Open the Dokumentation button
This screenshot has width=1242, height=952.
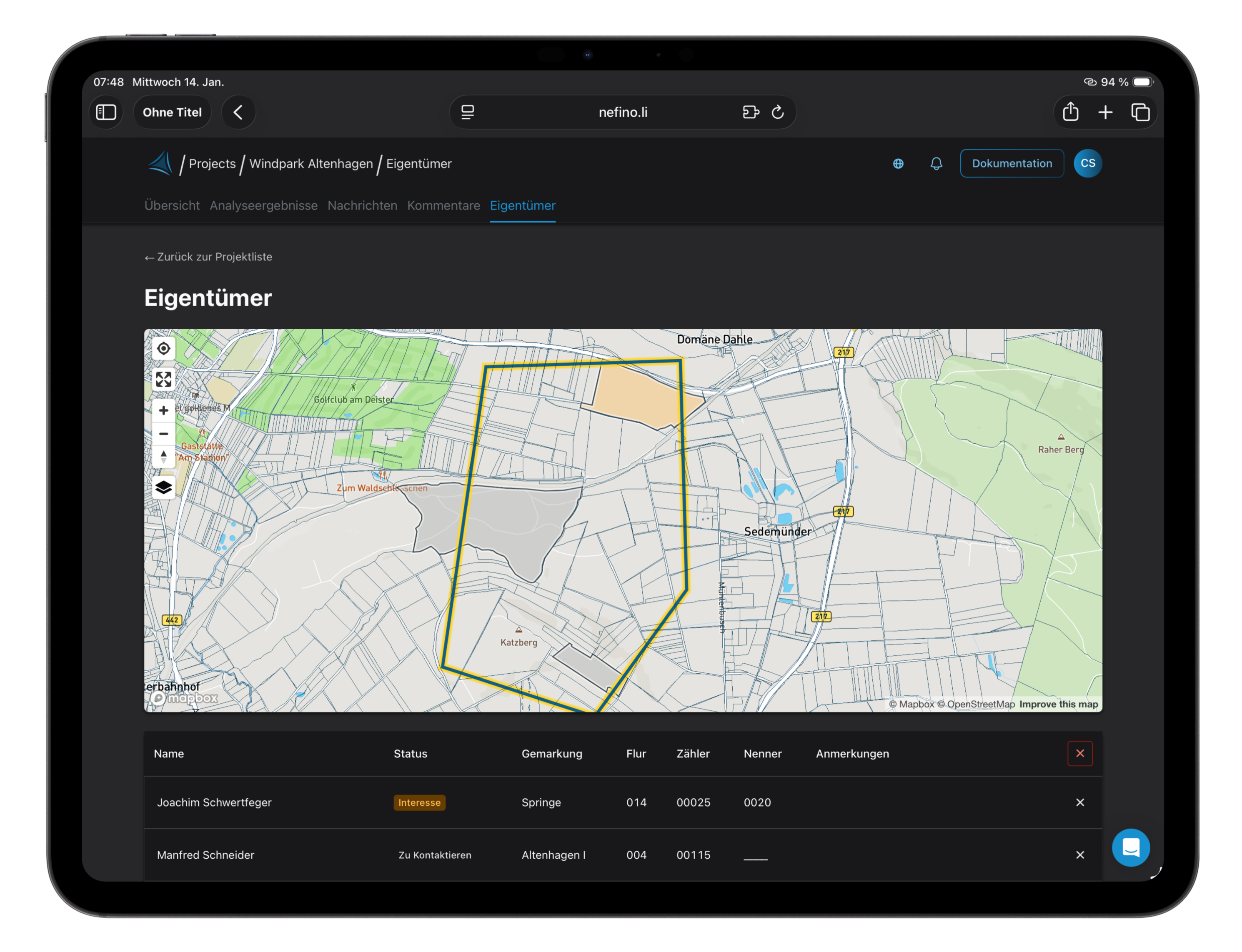[1011, 164]
